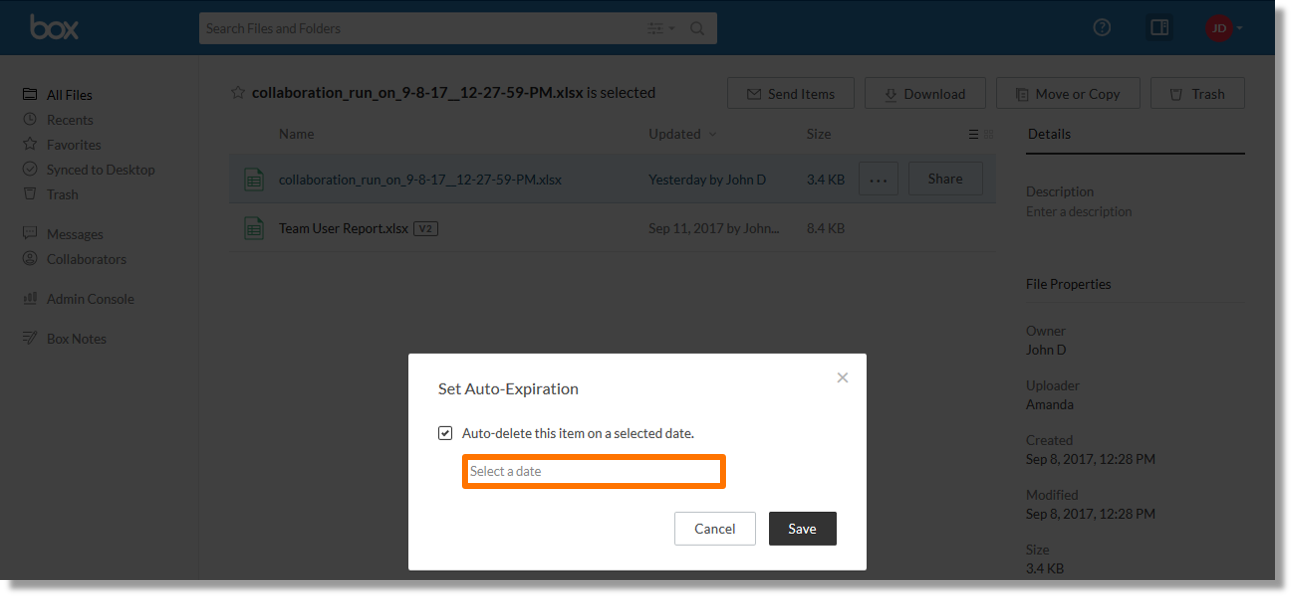Image resolution: width=1293 pixels, height=598 pixels.
Task: Close the Set Auto-Expiration dialog
Action: pos(842,377)
